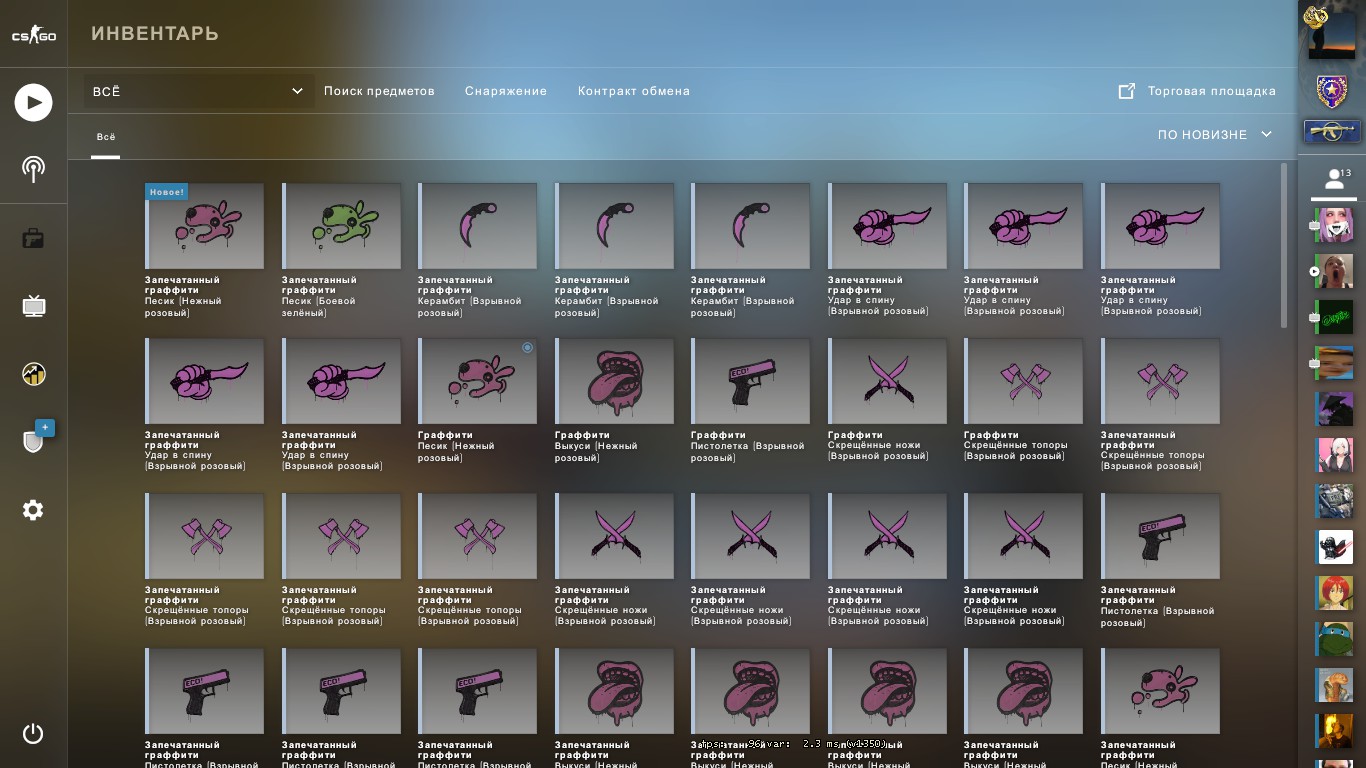This screenshot has width=1366, height=768.
Task: Open the friends list icon
Action: [x=1333, y=179]
